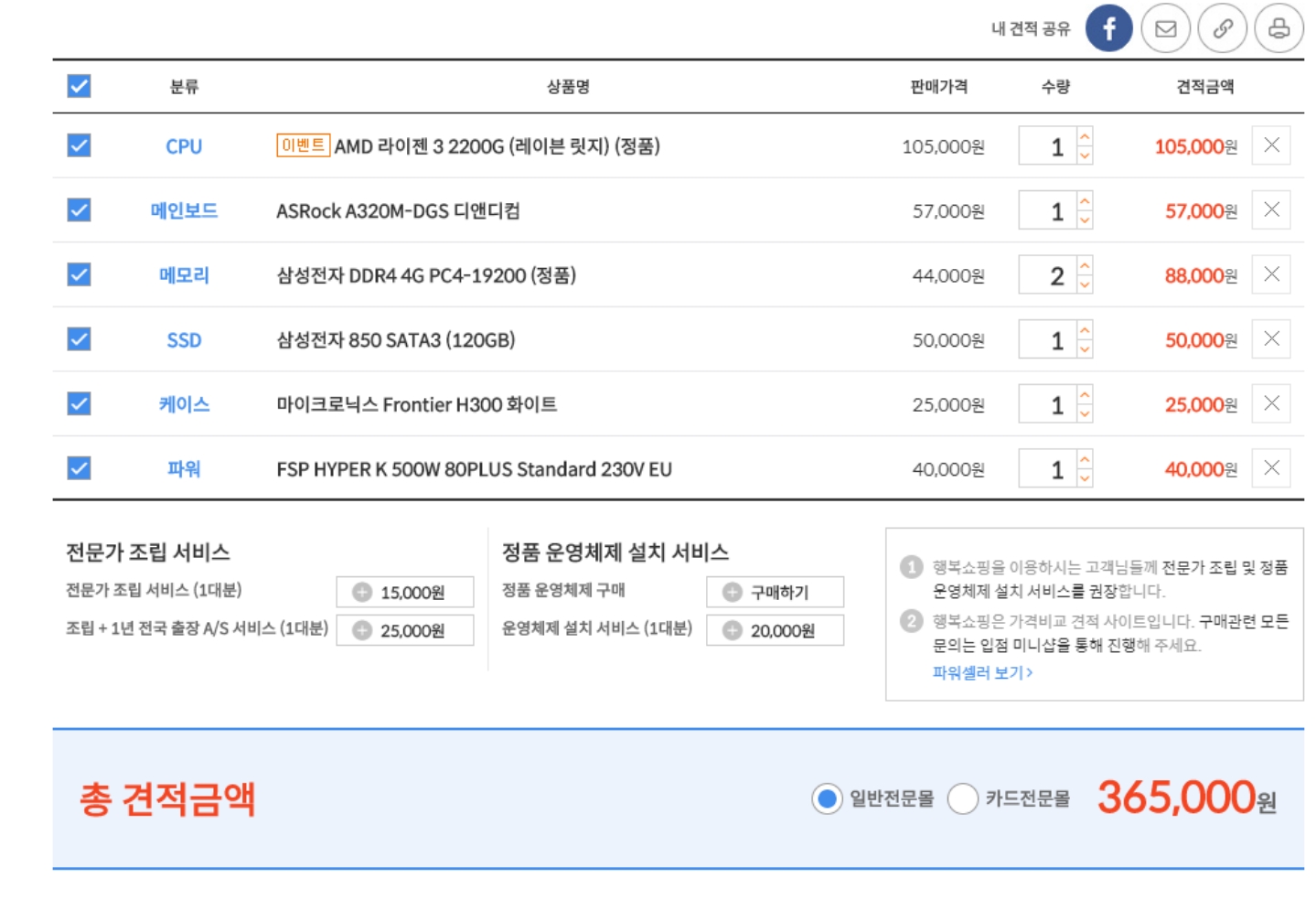Screen dimensions: 1316x900
Task: Copy quote link icon
Action: (1223, 28)
